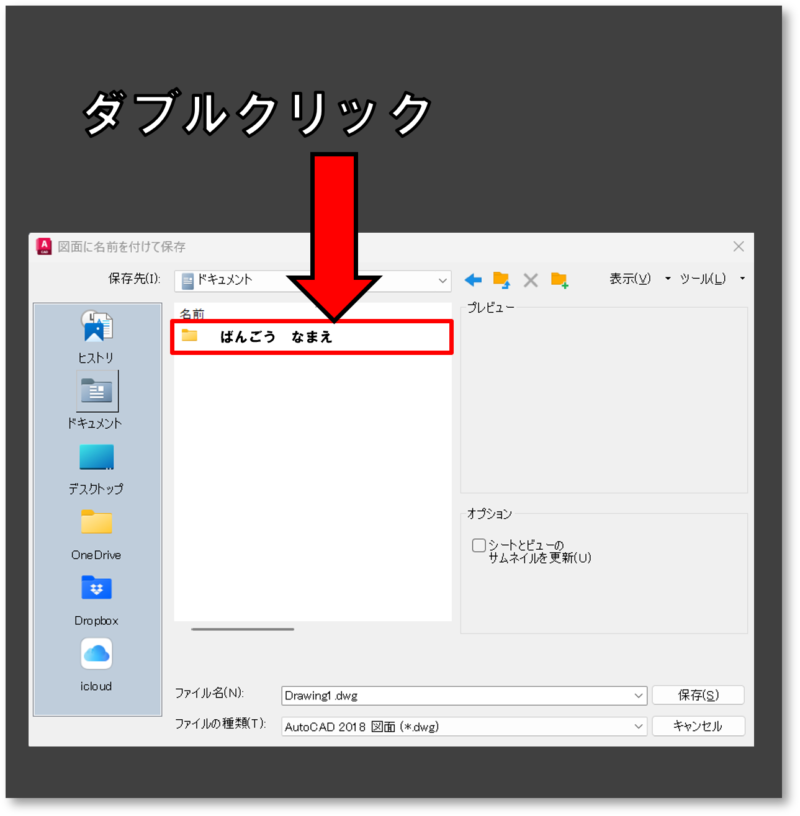Open the ファイル名 dropdown arrow

coord(638,696)
